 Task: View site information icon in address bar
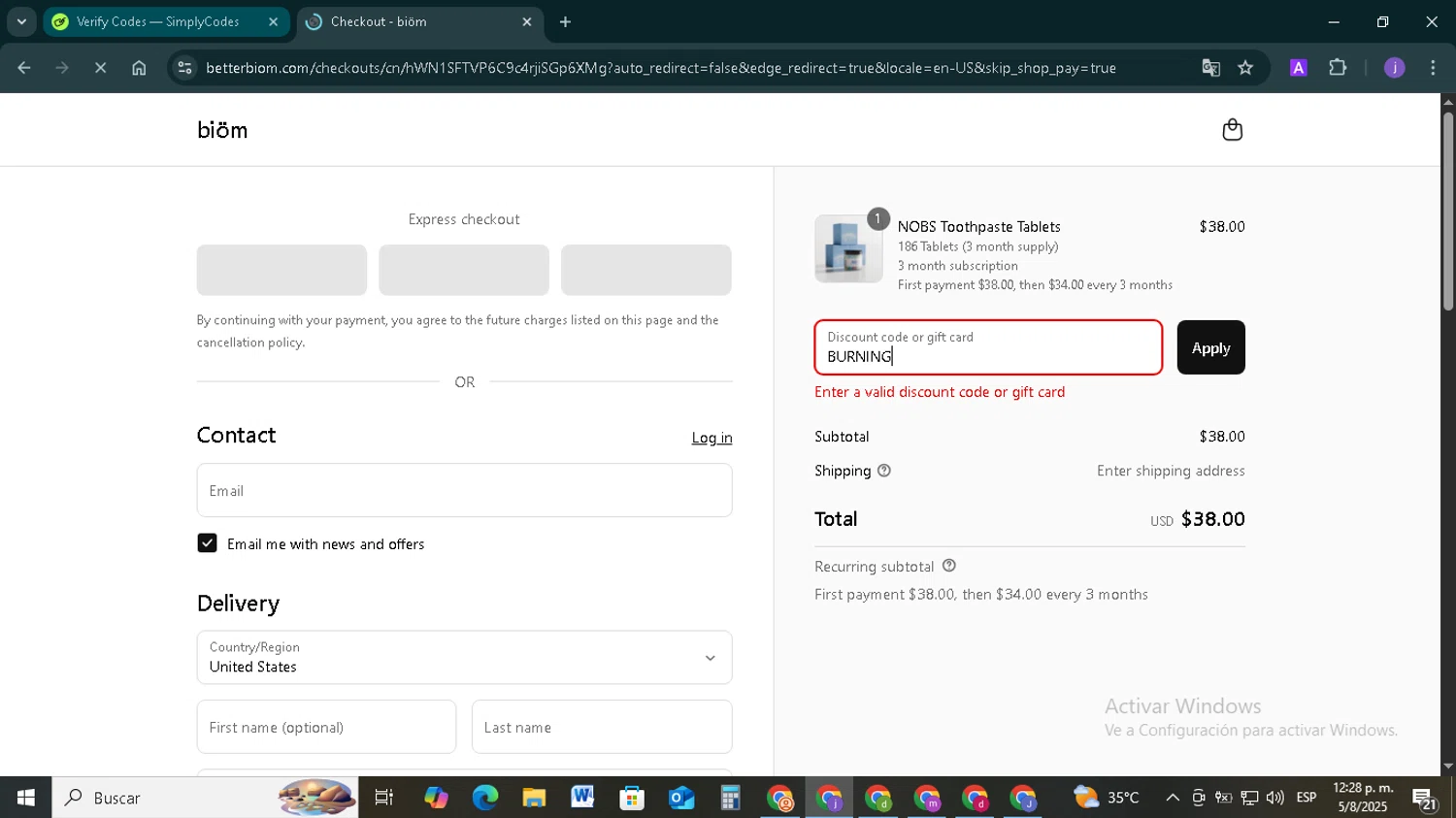pos(185,68)
